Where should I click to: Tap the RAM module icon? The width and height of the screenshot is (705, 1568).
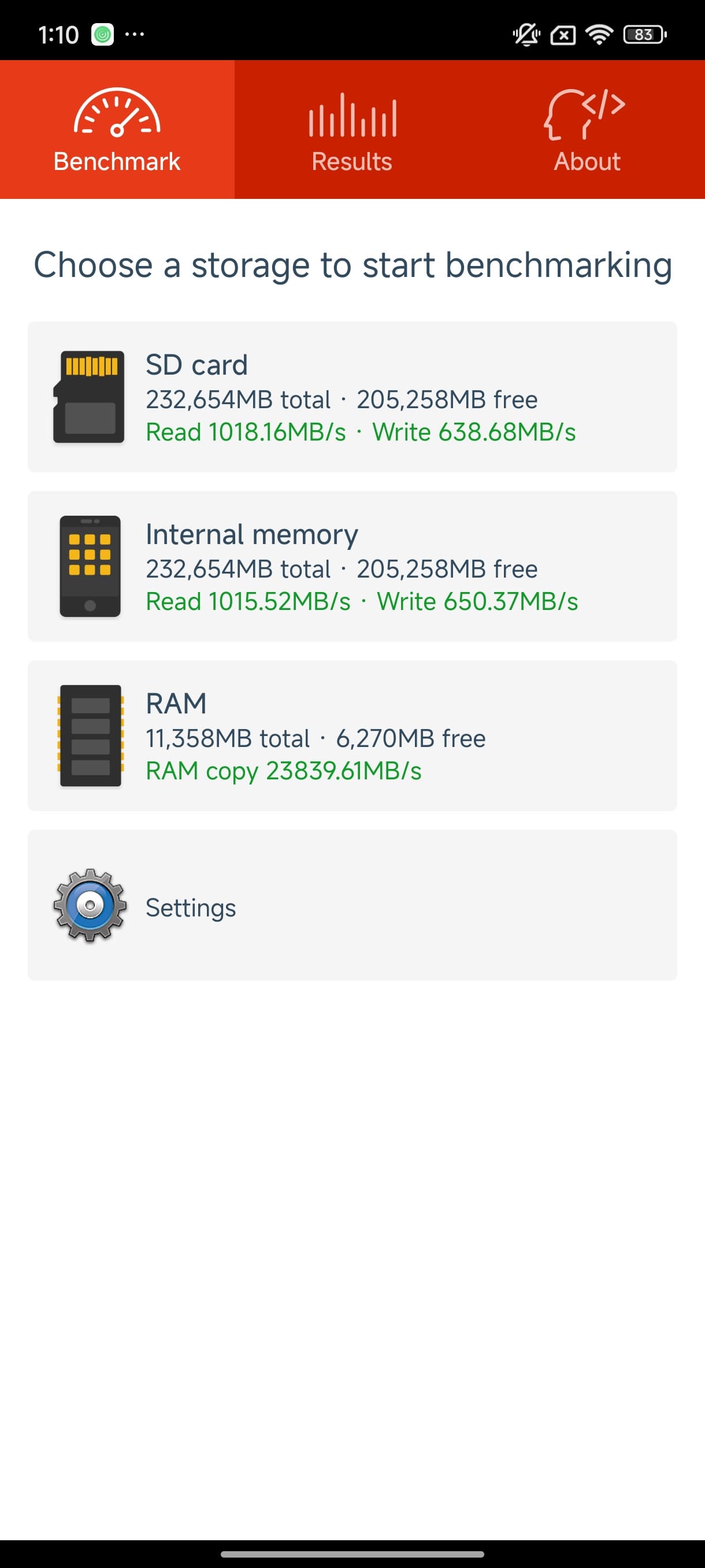90,735
